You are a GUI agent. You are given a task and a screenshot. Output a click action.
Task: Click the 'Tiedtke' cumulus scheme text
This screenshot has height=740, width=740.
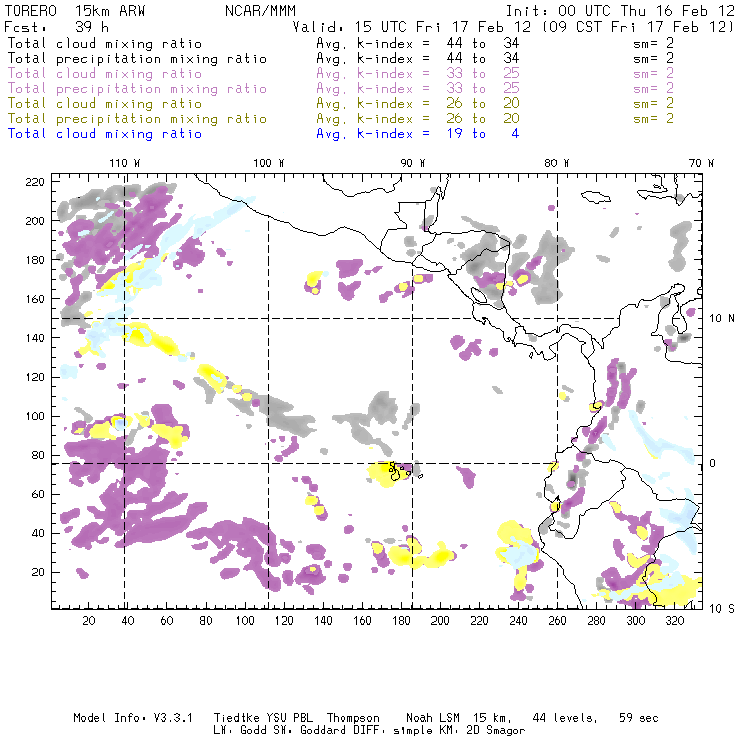pos(236,718)
